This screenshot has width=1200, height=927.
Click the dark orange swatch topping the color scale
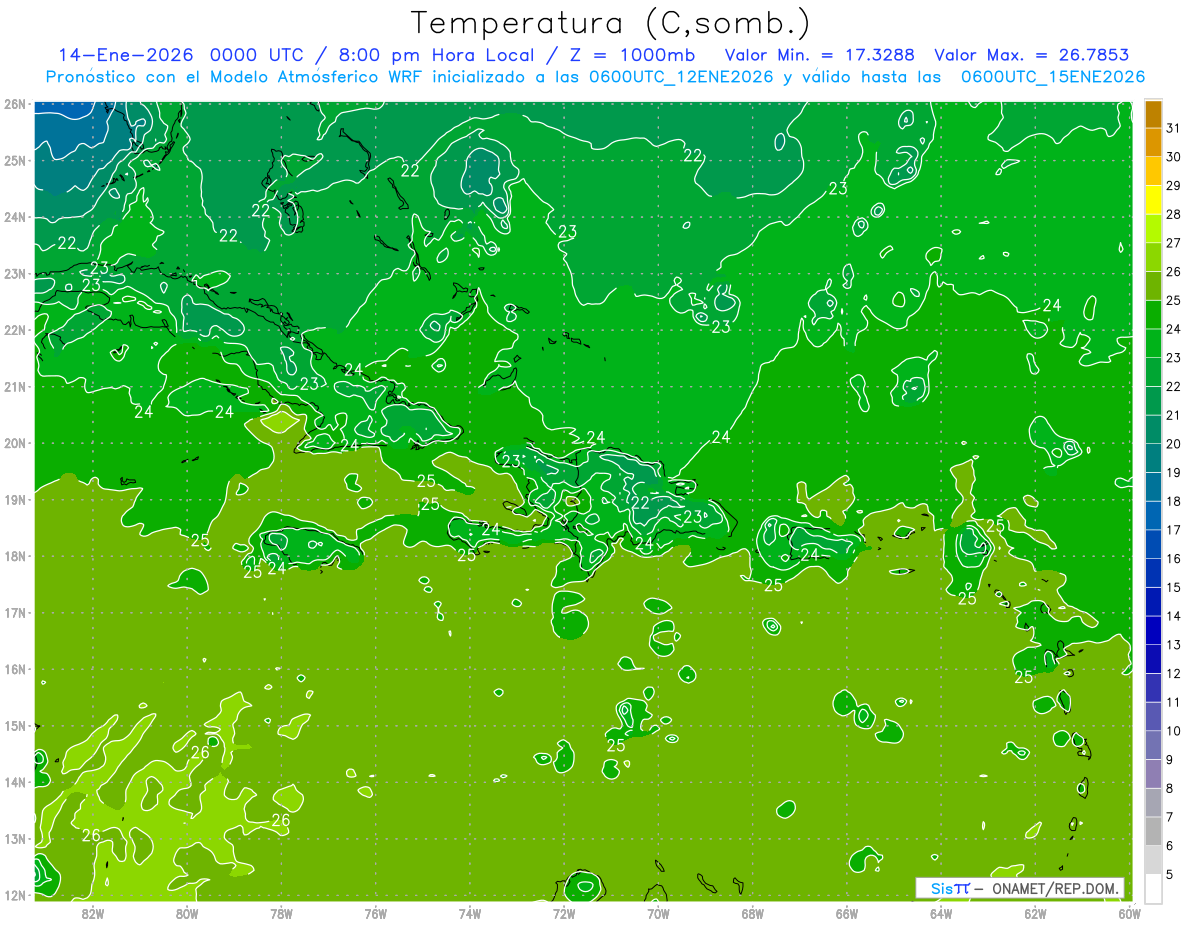(1153, 114)
